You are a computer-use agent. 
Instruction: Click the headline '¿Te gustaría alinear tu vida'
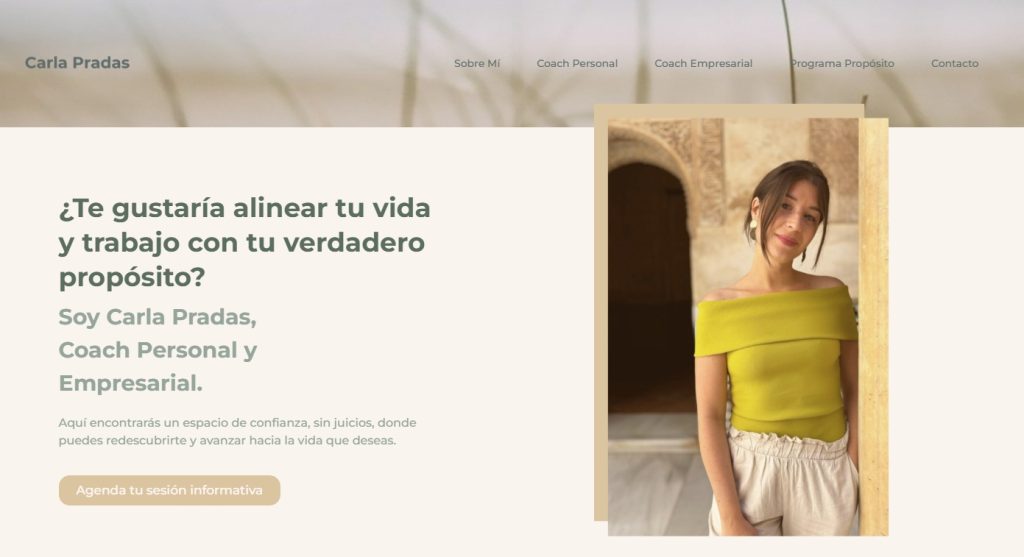[x=245, y=208]
